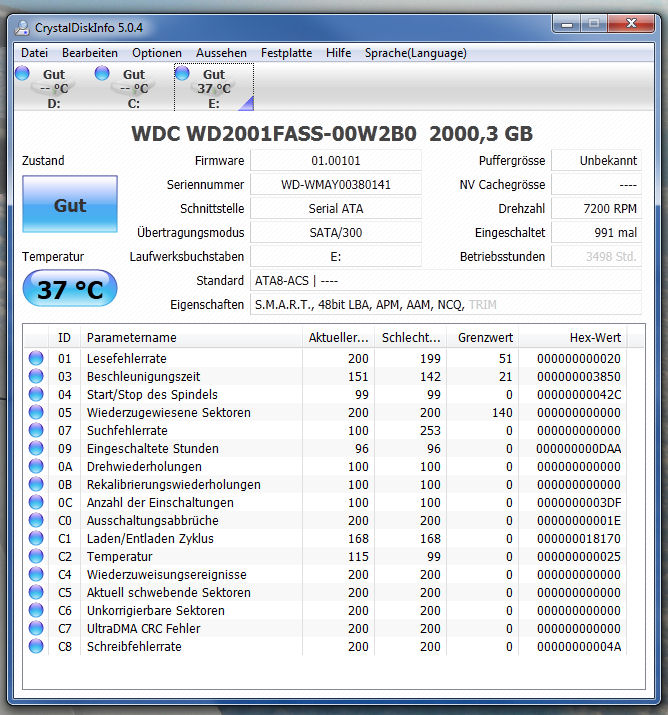Click the status orb for Laden/Entladen Zyklus
The image size is (668, 715).
point(36,538)
